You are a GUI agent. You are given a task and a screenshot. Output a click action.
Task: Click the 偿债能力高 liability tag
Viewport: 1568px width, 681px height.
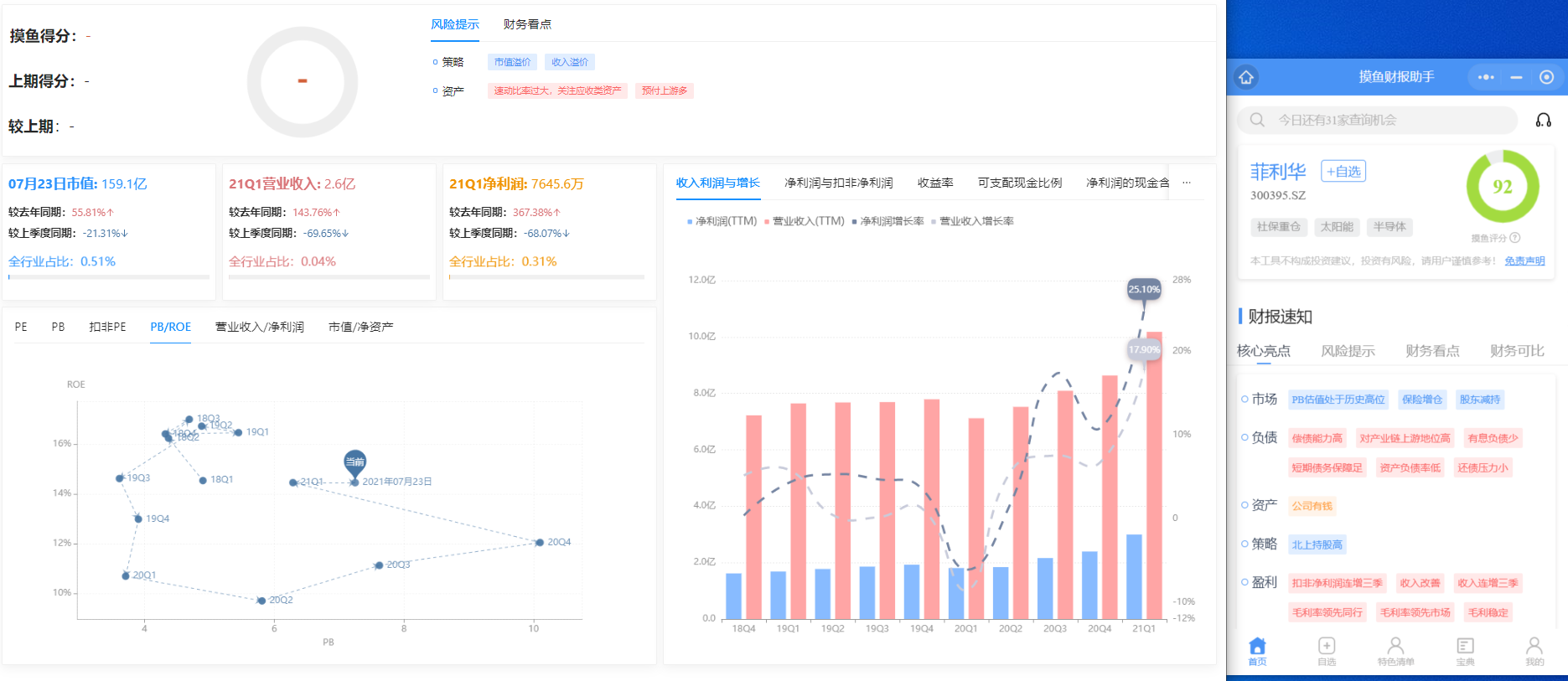click(1317, 438)
